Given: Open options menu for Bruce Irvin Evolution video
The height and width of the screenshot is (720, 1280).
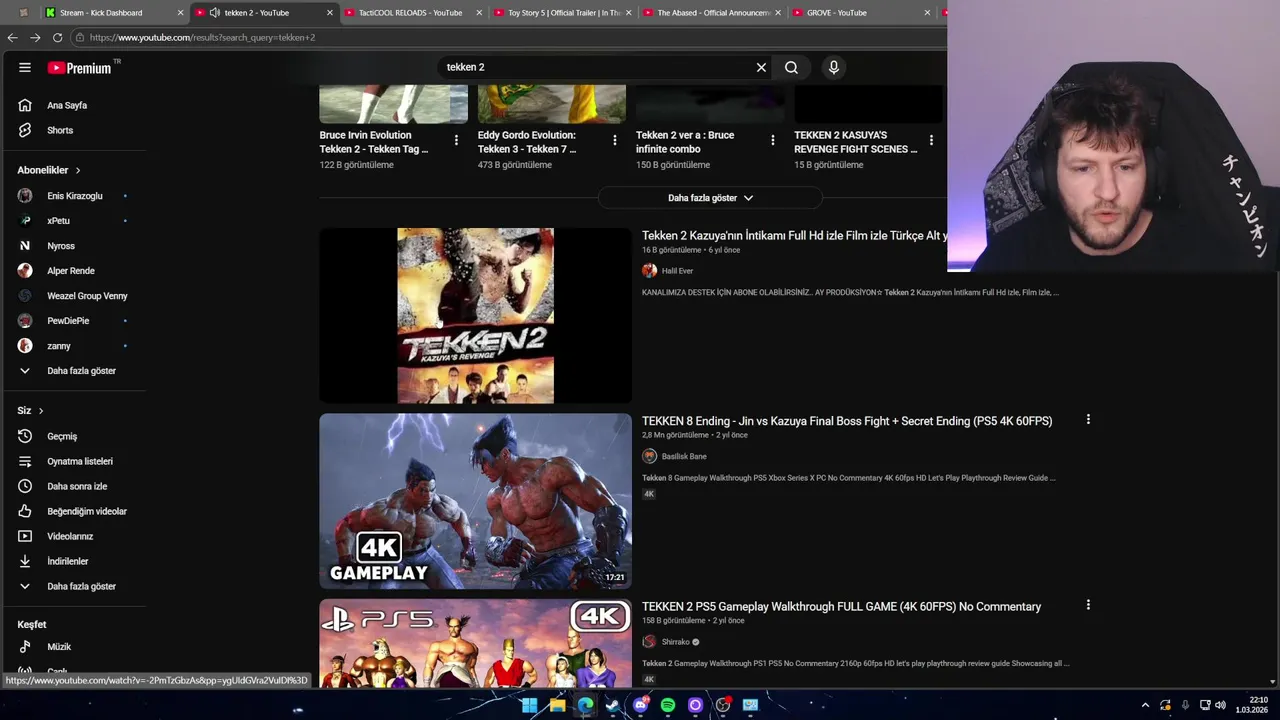Looking at the screenshot, I should coord(456,140).
